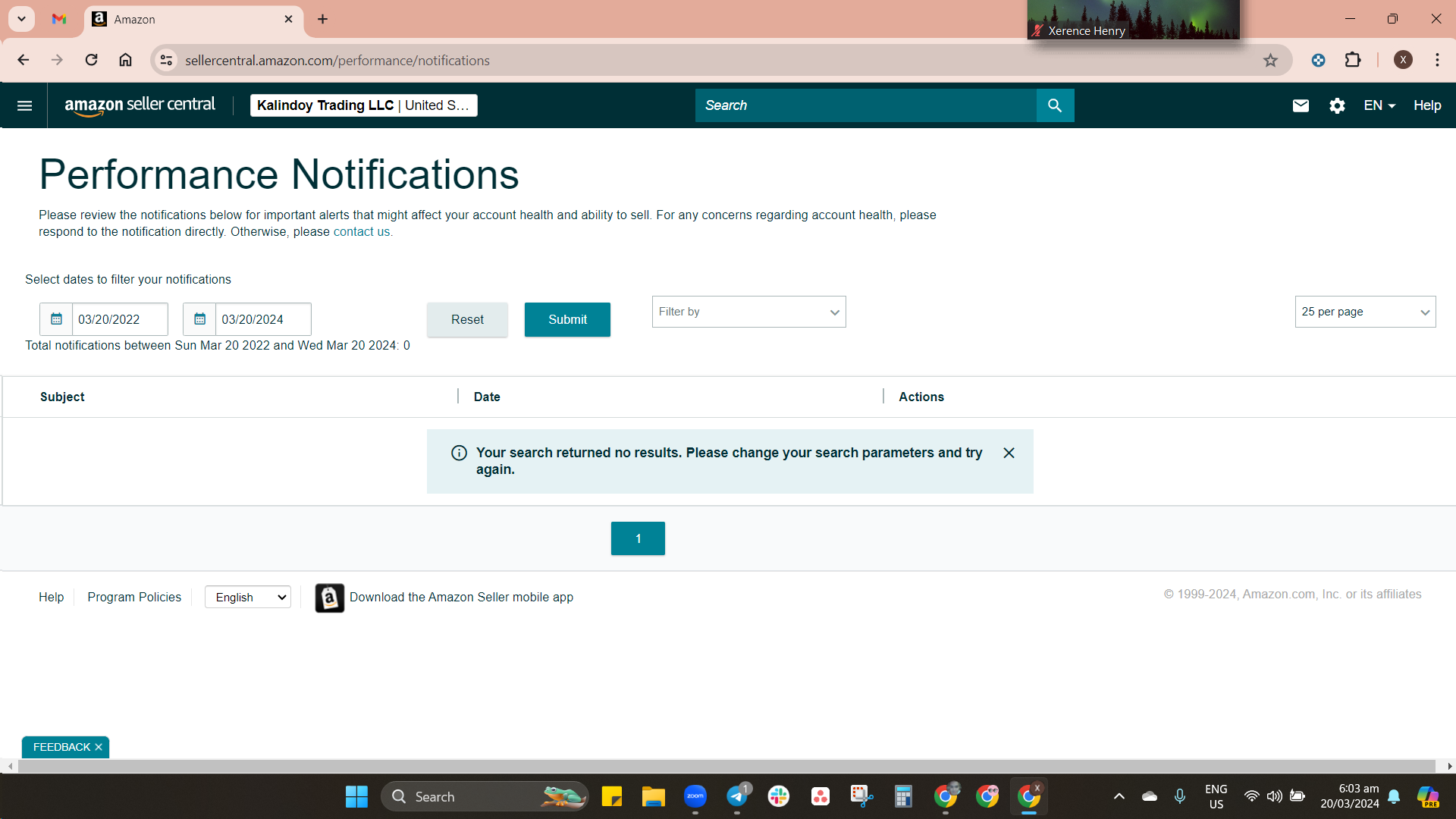Open Zoom from the taskbar

tap(695, 796)
